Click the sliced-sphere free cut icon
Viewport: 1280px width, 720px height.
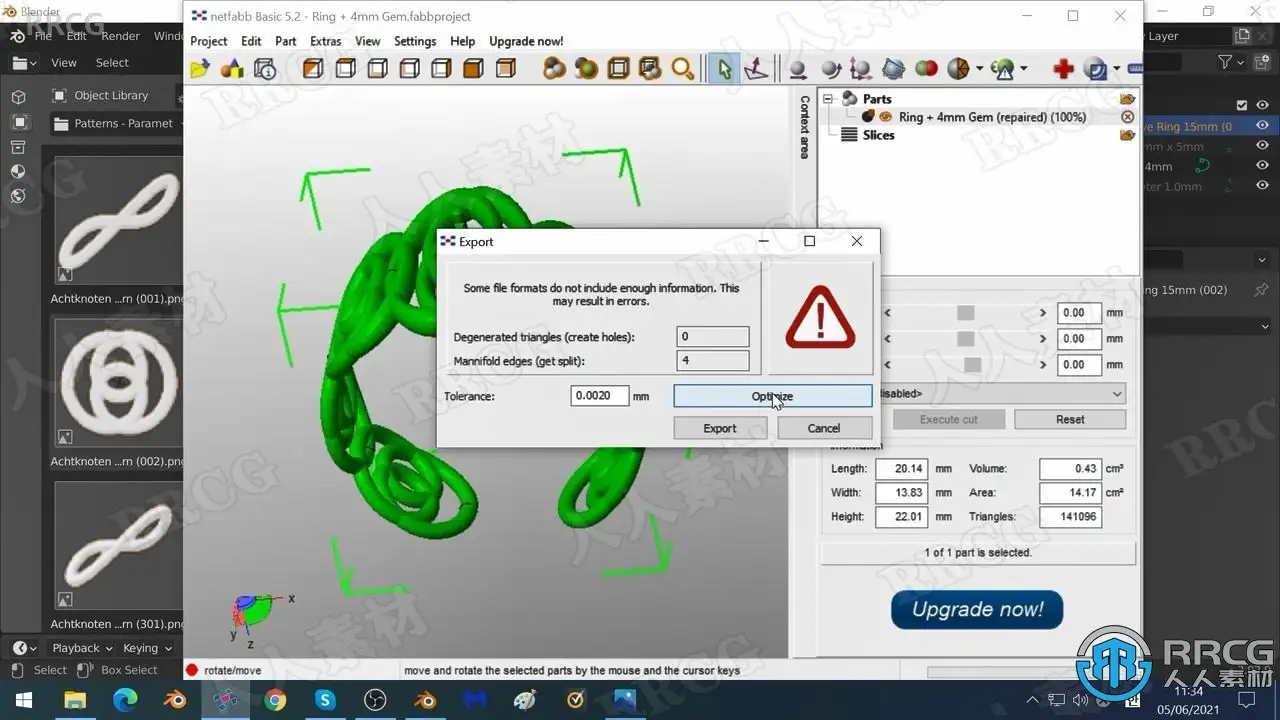(958, 69)
